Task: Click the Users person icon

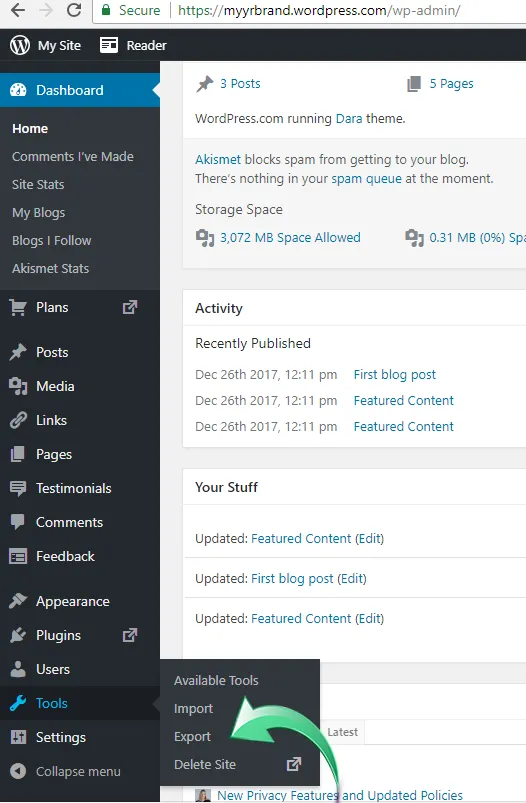Action: 18,669
